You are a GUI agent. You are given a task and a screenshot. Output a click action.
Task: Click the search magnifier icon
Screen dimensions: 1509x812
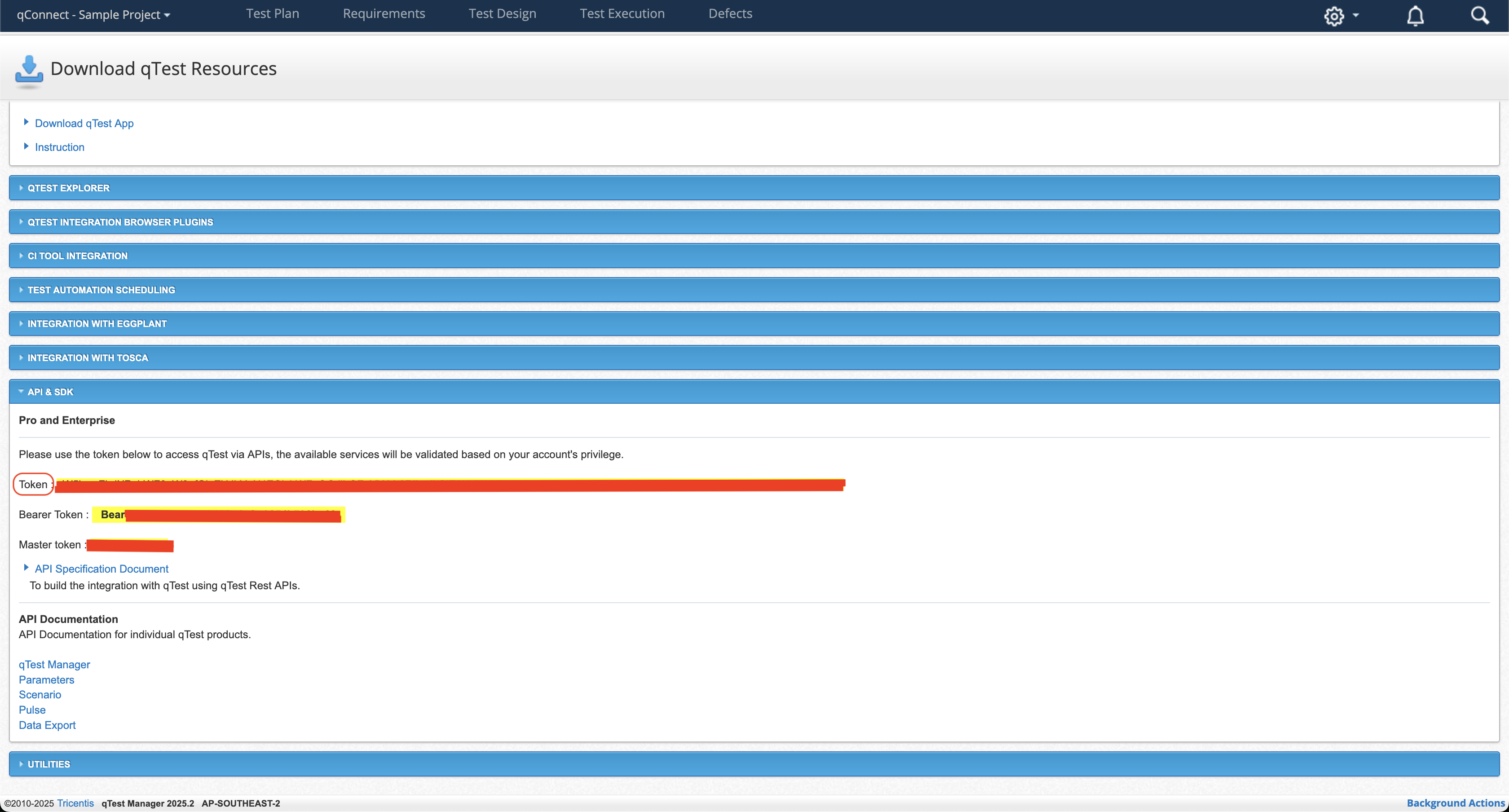1479,16
